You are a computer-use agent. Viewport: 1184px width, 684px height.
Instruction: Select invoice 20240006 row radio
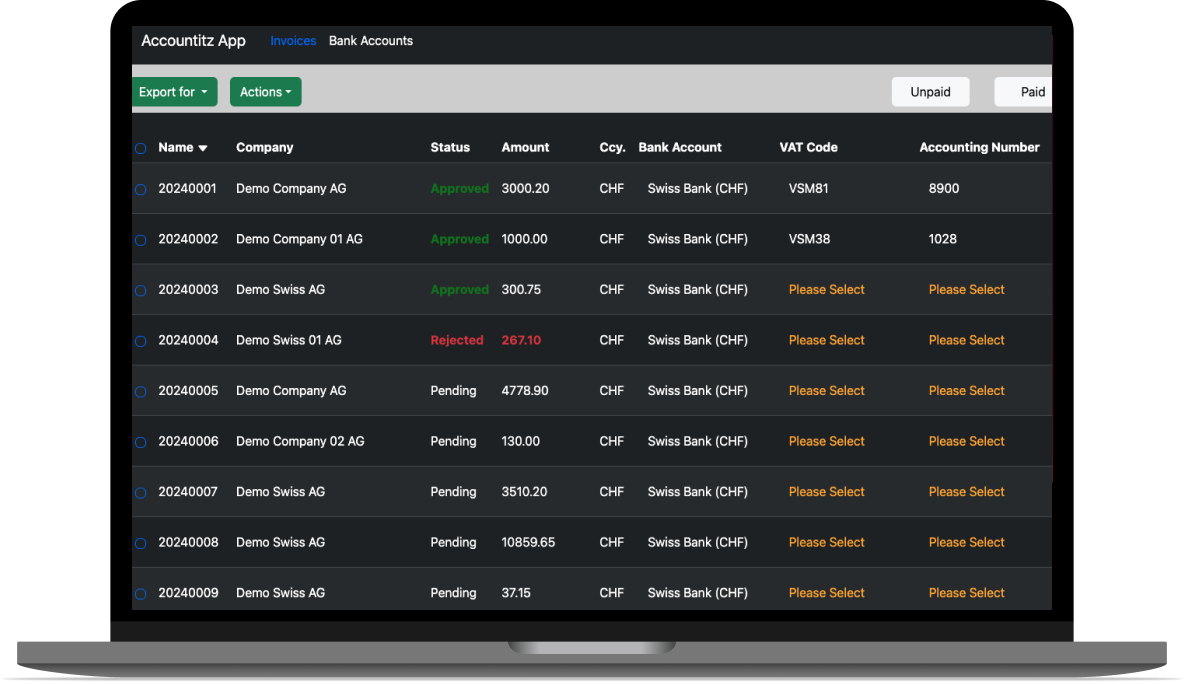click(x=140, y=442)
